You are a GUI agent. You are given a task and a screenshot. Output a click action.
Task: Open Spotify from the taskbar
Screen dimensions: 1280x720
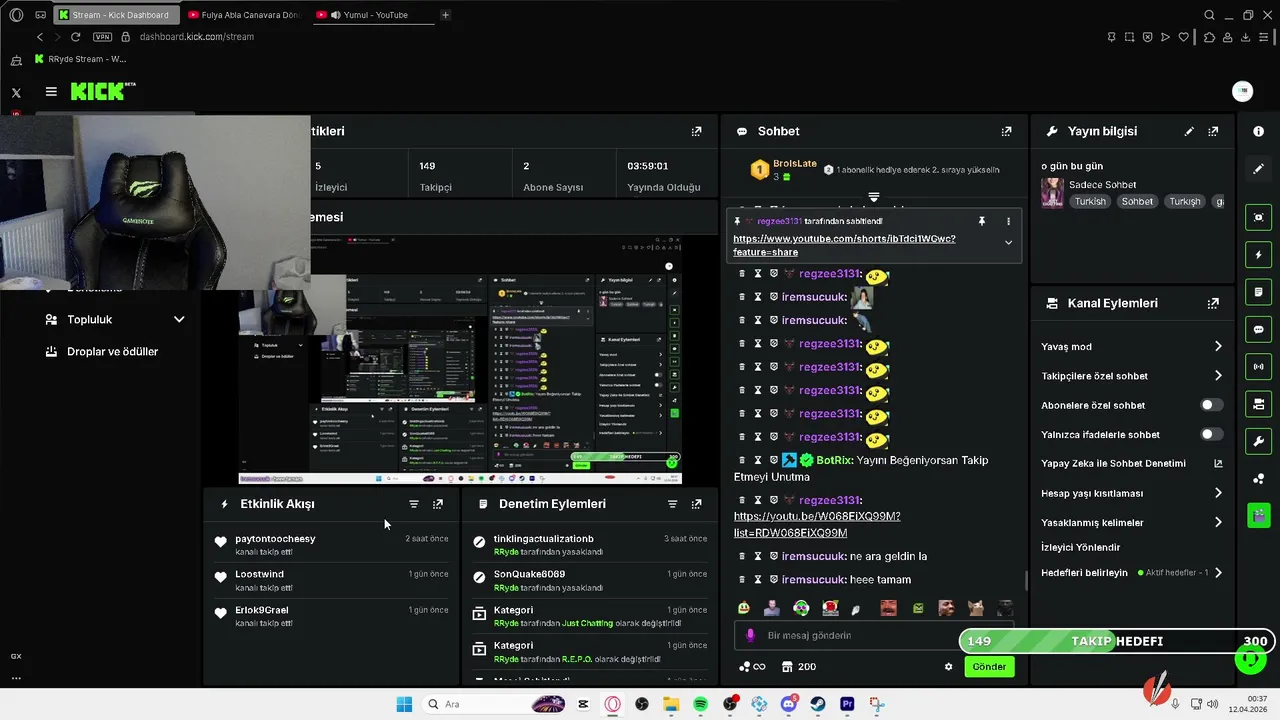click(701, 705)
